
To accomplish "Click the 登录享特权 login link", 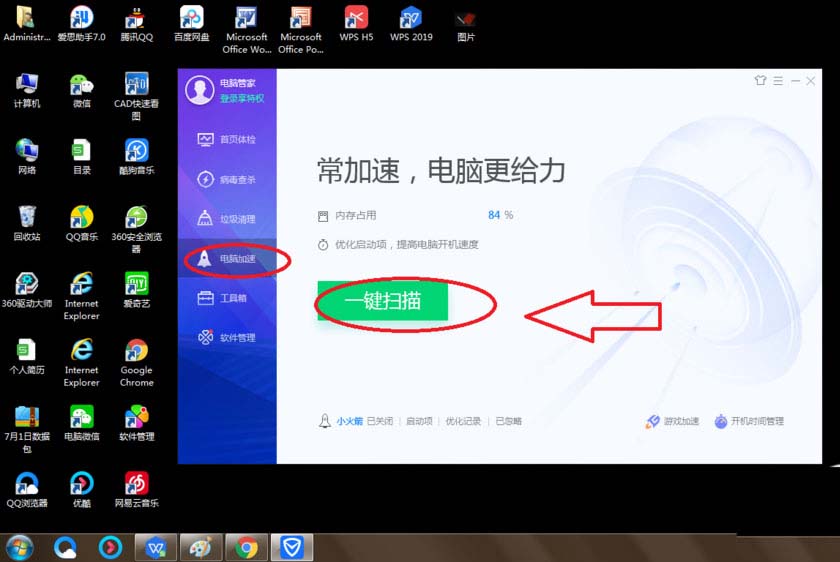I will point(242,99).
